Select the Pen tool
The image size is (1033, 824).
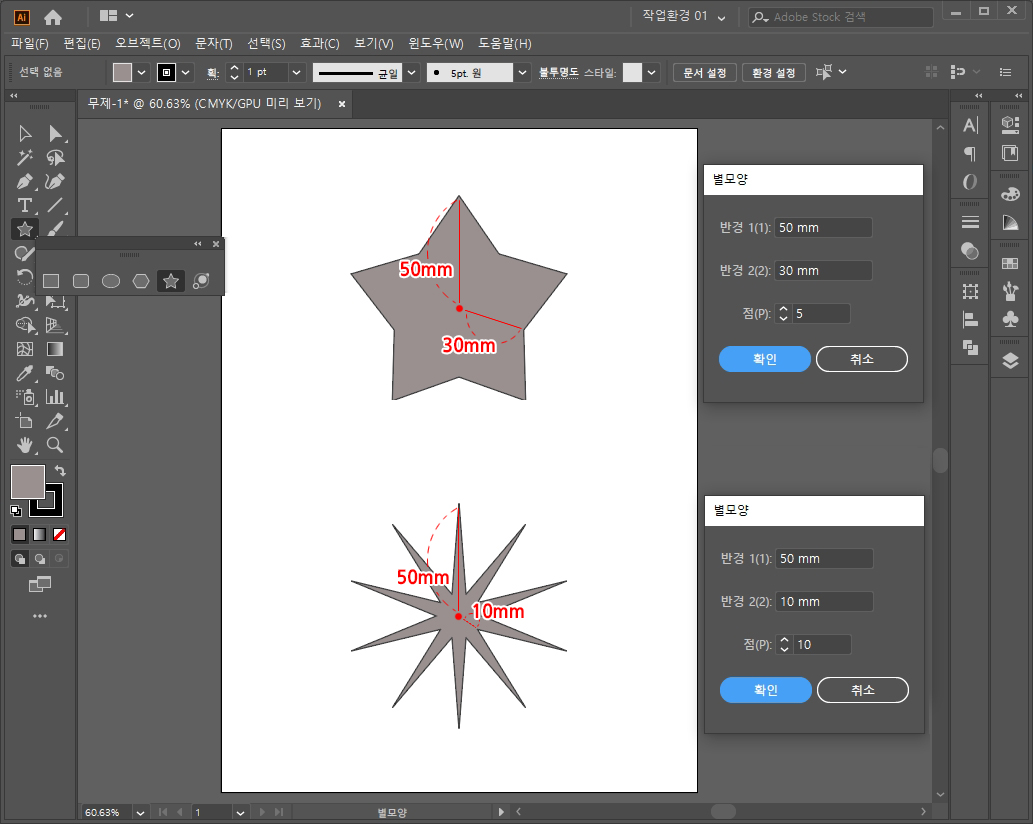[25, 181]
